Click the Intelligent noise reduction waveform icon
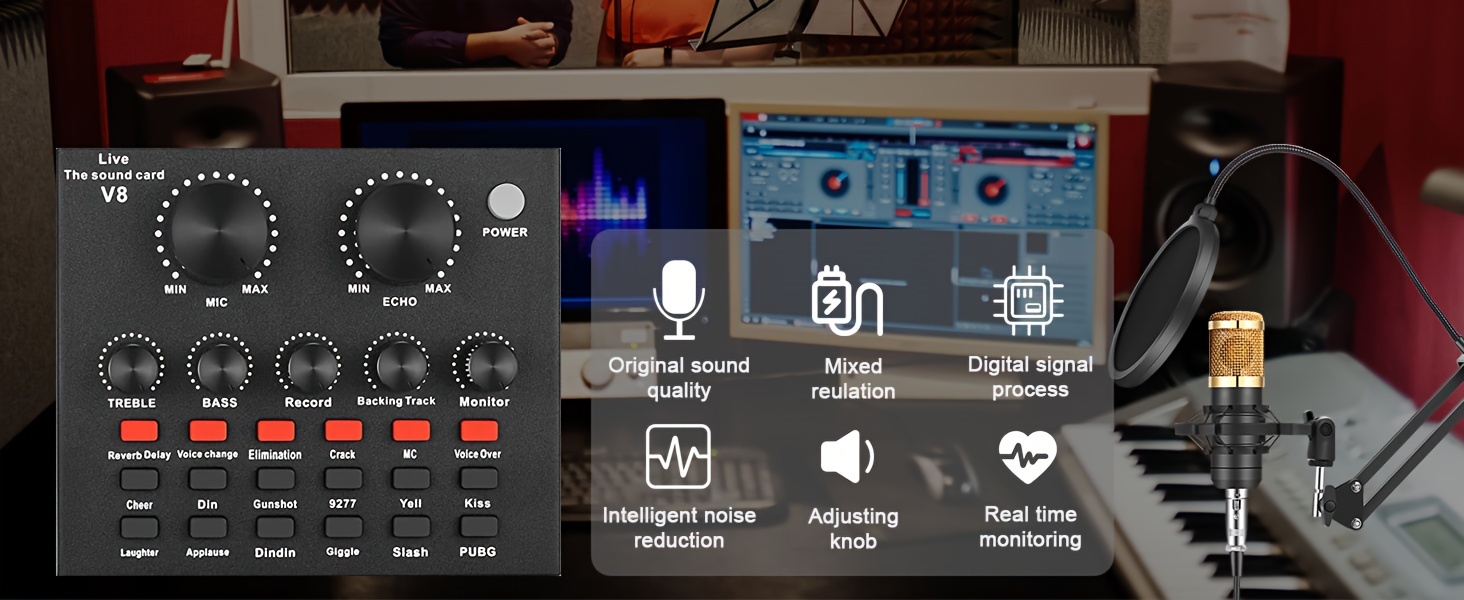 [x=678, y=456]
